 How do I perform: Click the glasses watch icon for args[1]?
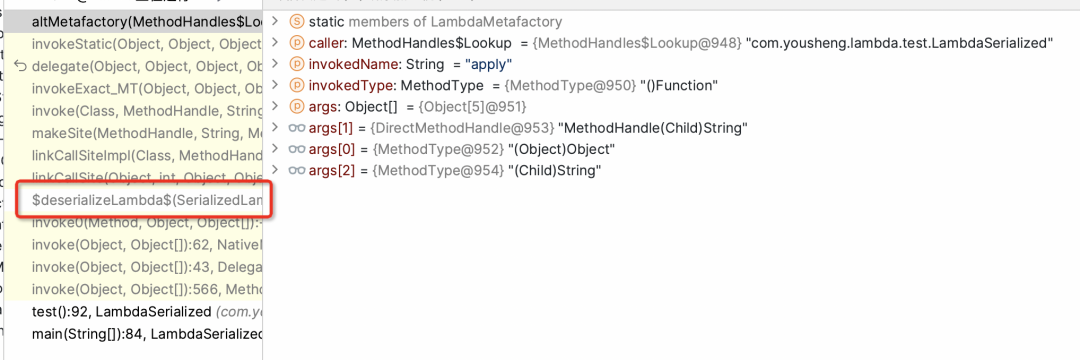point(297,129)
